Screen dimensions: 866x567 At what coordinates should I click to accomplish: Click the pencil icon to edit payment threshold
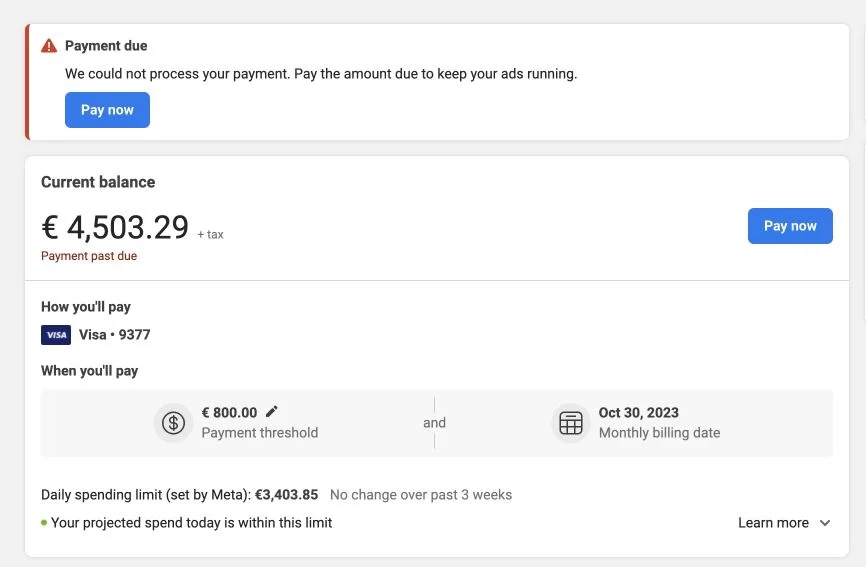point(272,412)
